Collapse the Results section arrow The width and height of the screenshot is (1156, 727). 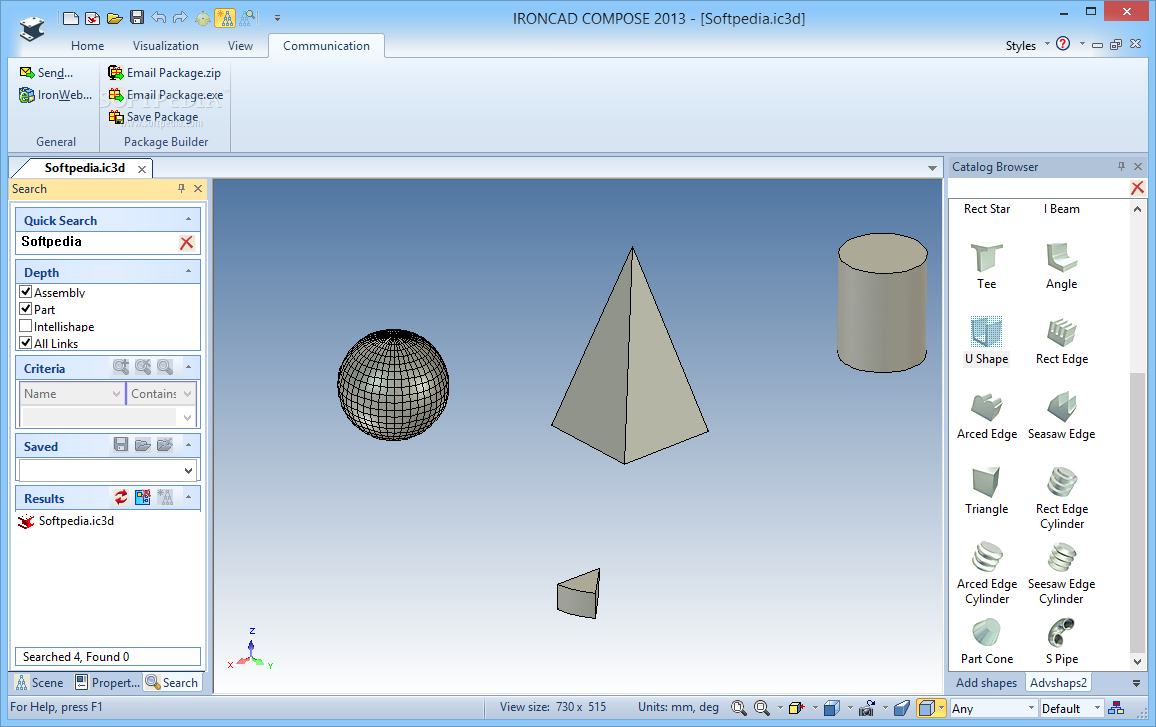(x=188, y=498)
